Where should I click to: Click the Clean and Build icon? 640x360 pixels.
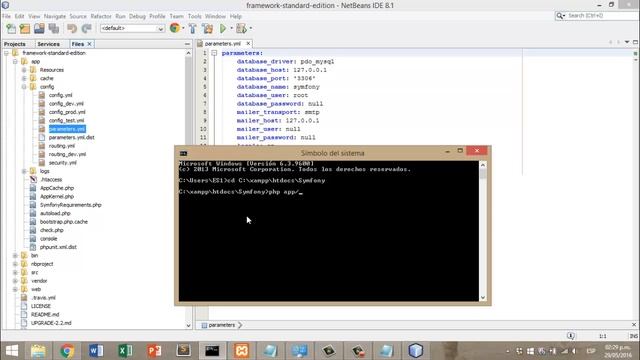[x=207, y=28]
